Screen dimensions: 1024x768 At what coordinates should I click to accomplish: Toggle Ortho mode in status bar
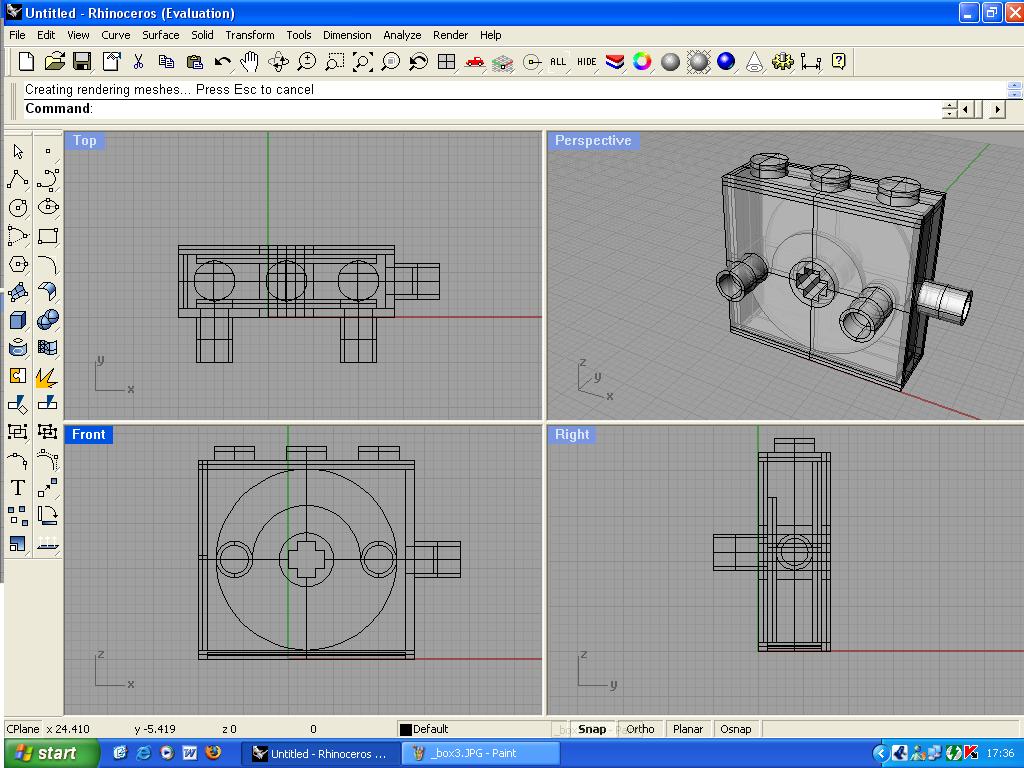pos(640,729)
